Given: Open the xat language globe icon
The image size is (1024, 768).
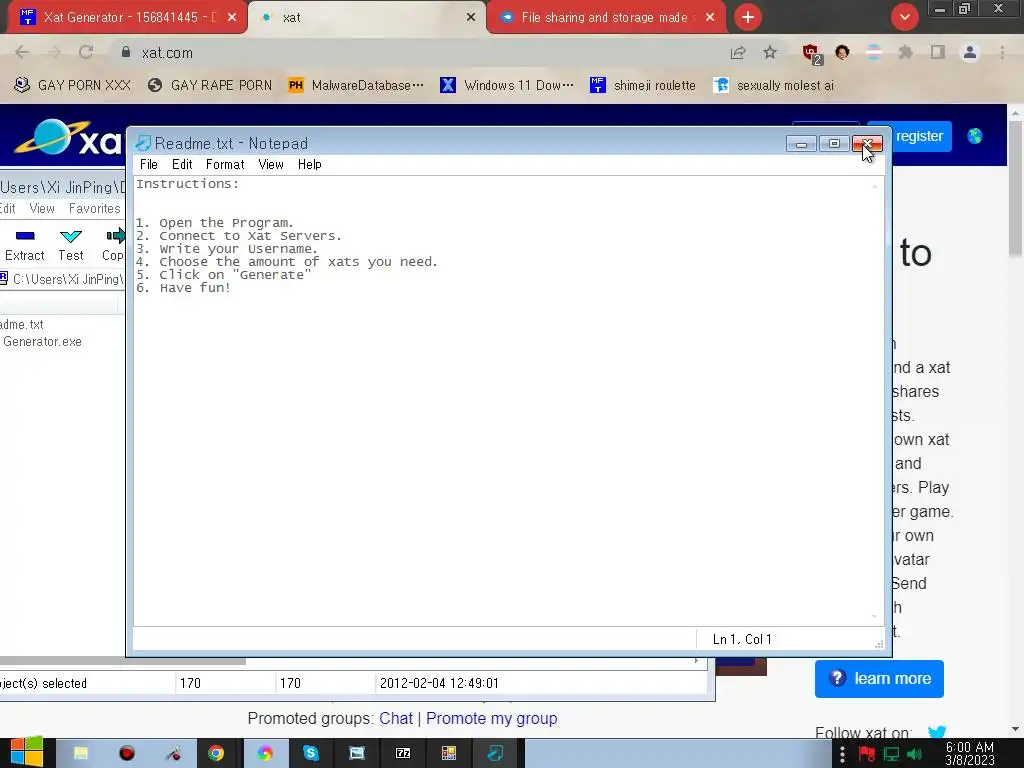Looking at the screenshot, I should point(975,136).
